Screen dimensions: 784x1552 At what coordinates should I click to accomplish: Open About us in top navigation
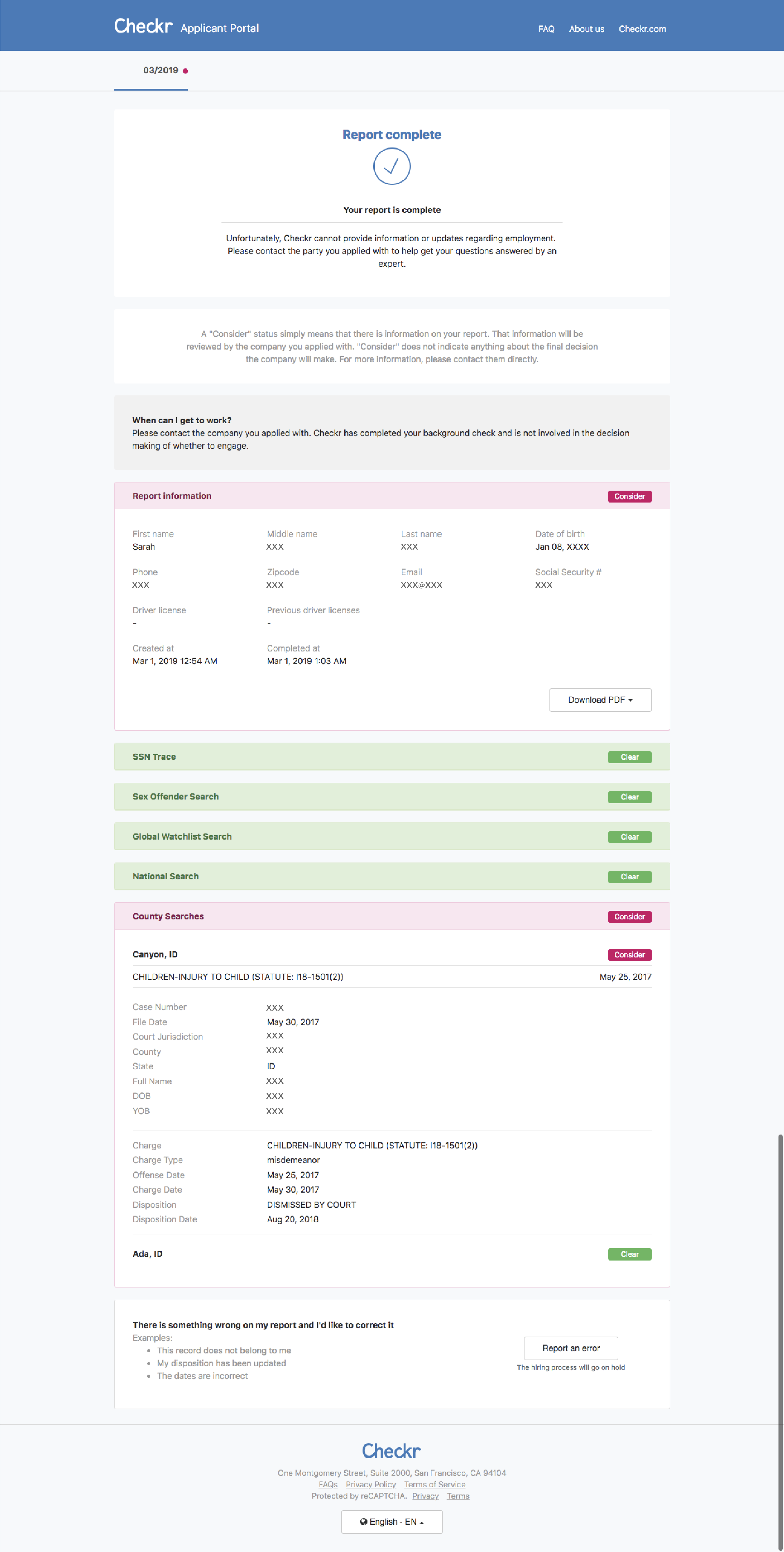pos(586,29)
